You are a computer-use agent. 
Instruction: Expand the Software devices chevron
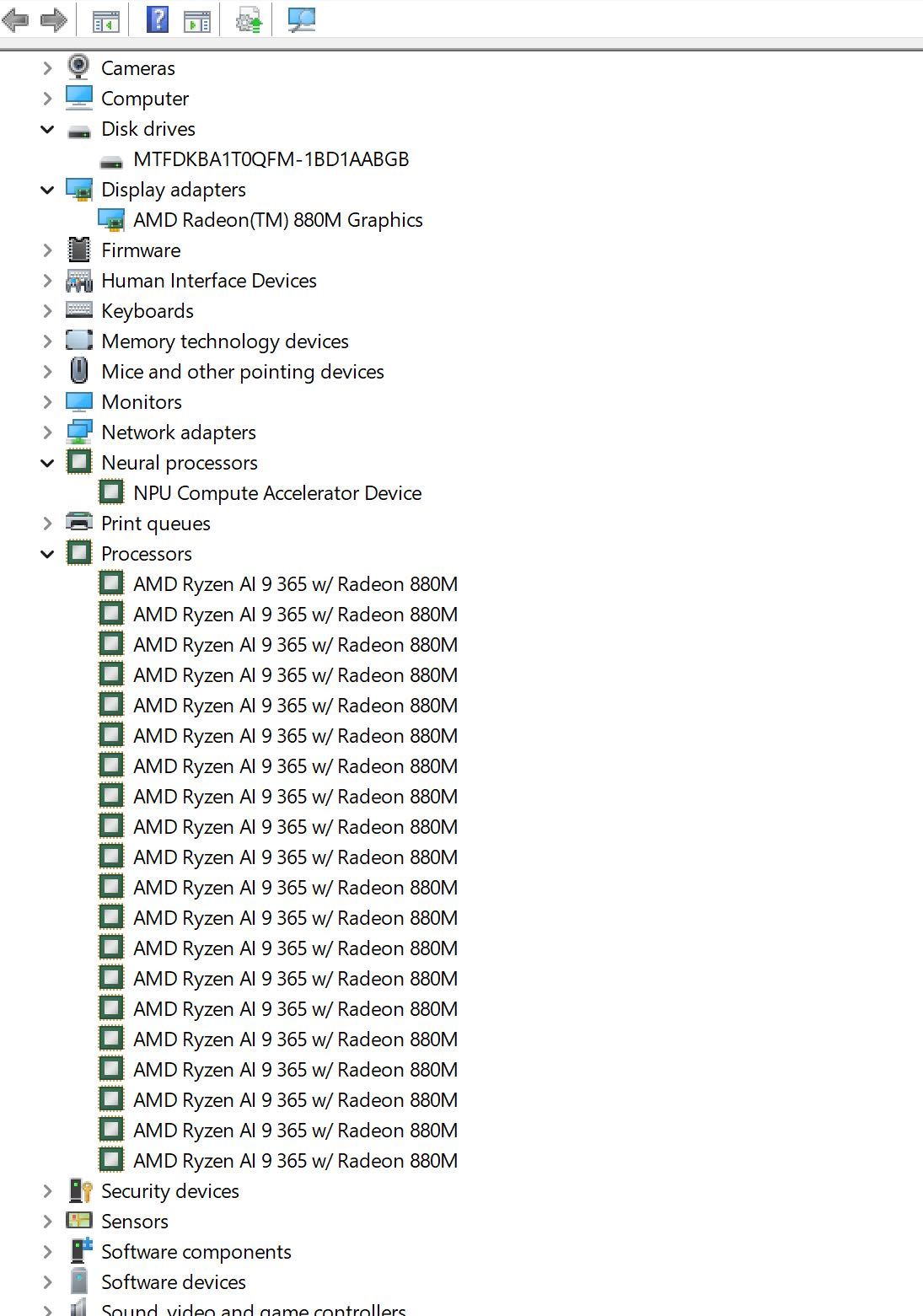[47, 1282]
